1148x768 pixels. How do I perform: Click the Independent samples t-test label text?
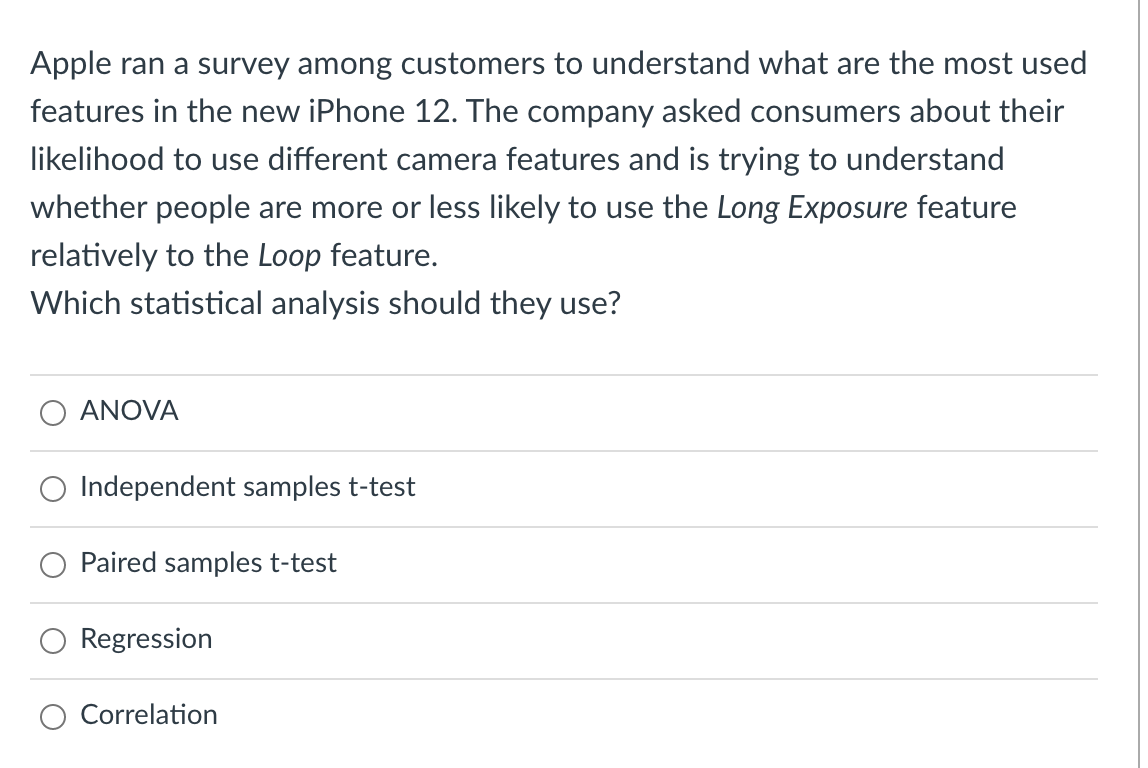click(247, 487)
